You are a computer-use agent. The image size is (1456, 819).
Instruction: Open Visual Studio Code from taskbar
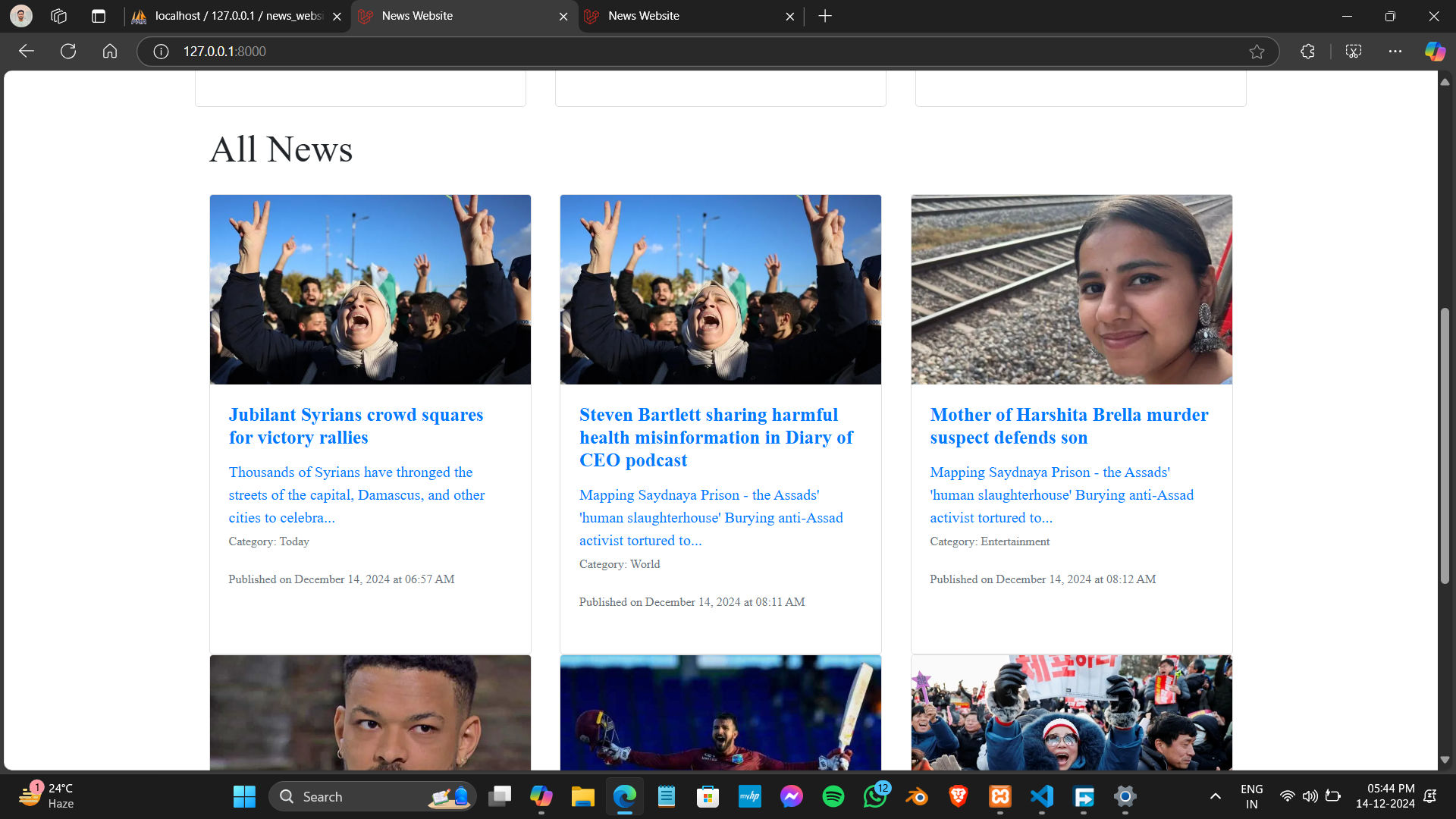click(x=1042, y=796)
